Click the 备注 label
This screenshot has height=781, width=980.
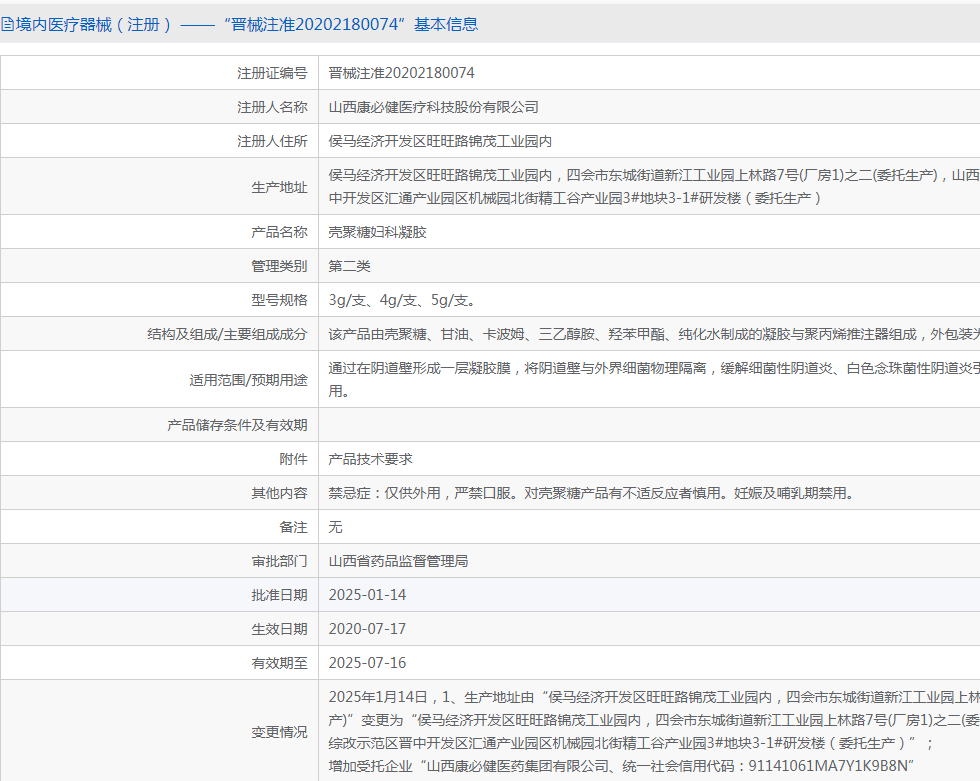(293, 527)
